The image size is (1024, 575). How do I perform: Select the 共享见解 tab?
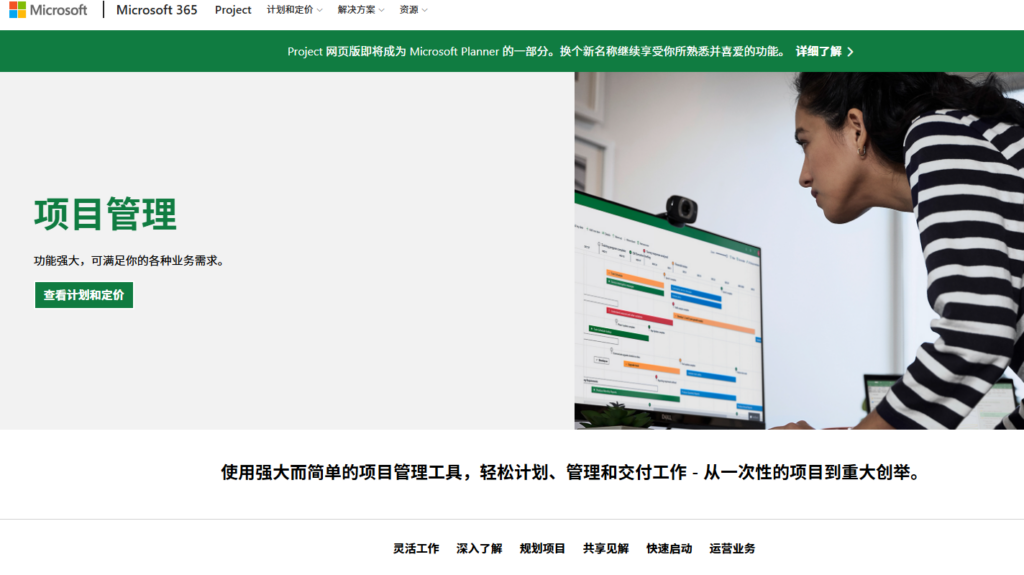(x=606, y=549)
